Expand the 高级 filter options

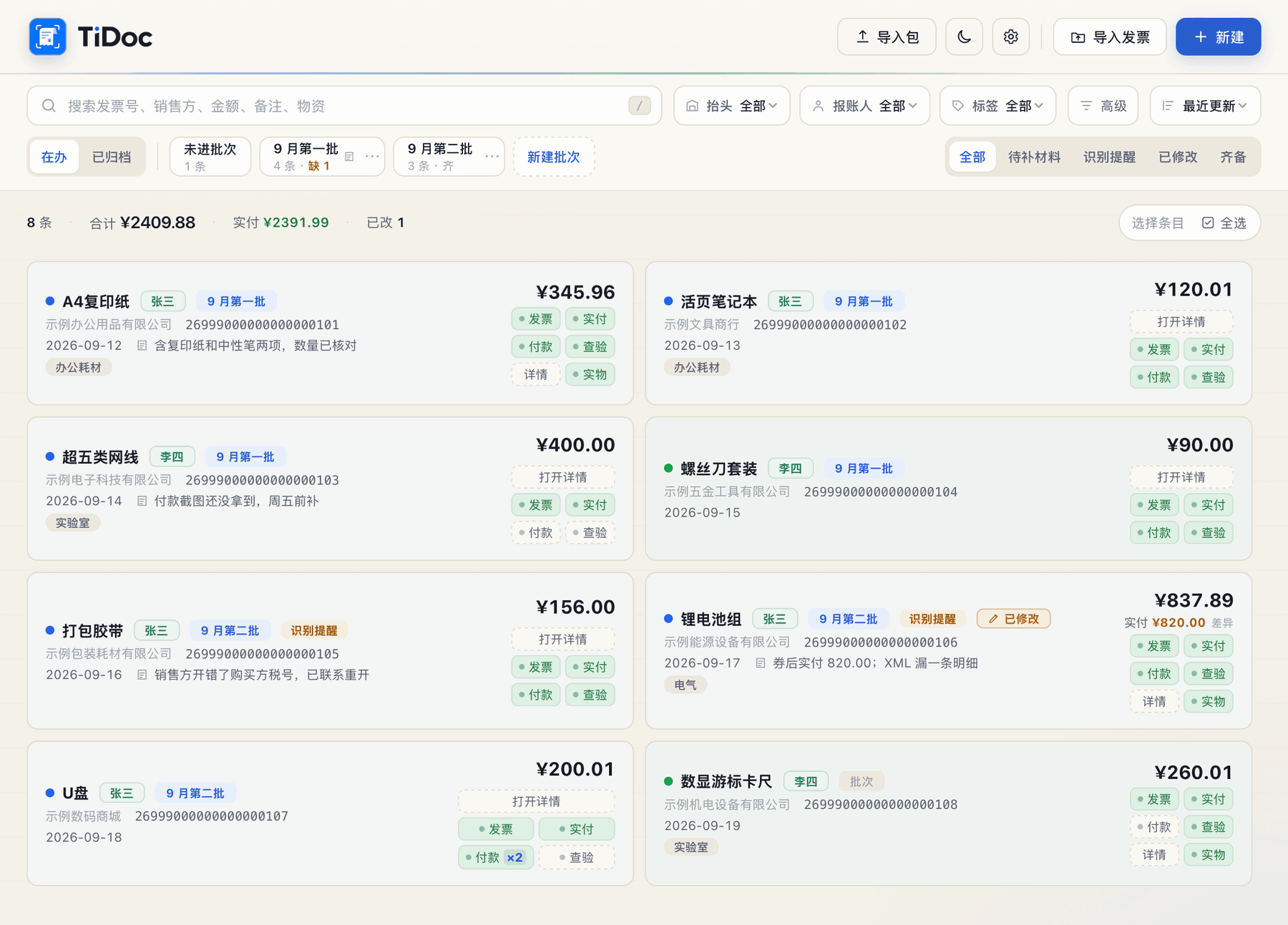pos(1103,106)
